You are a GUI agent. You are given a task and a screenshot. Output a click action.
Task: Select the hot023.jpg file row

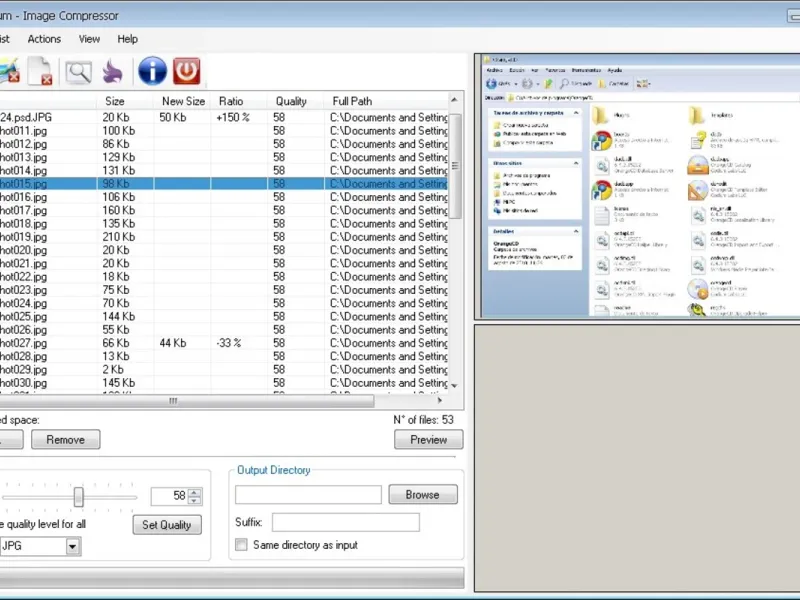pyautogui.click(x=223, y=290)
